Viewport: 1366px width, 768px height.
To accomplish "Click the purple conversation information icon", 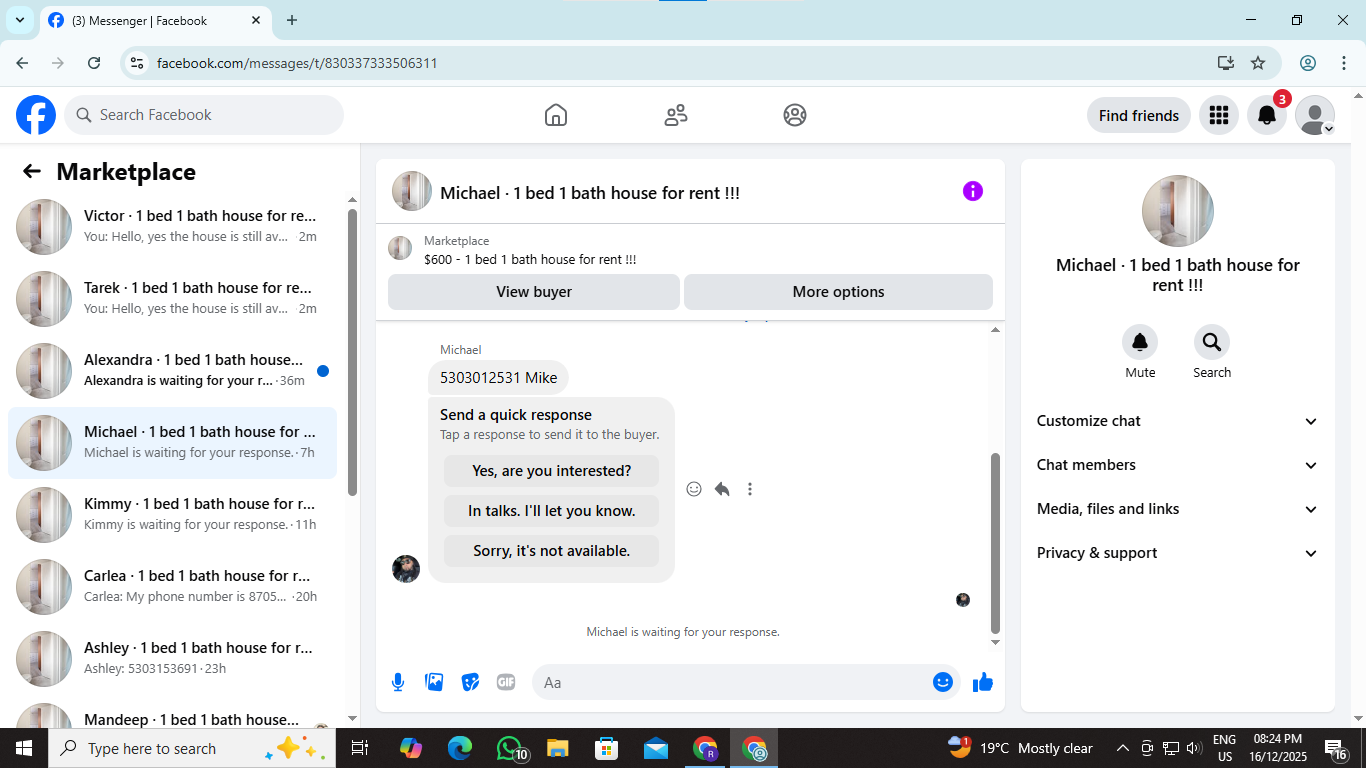I will point(973,191).
